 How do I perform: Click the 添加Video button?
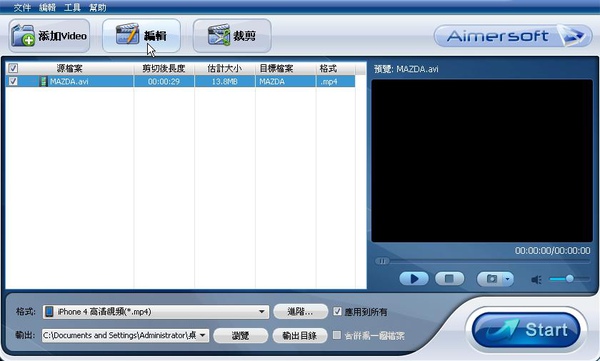[49, 36]
